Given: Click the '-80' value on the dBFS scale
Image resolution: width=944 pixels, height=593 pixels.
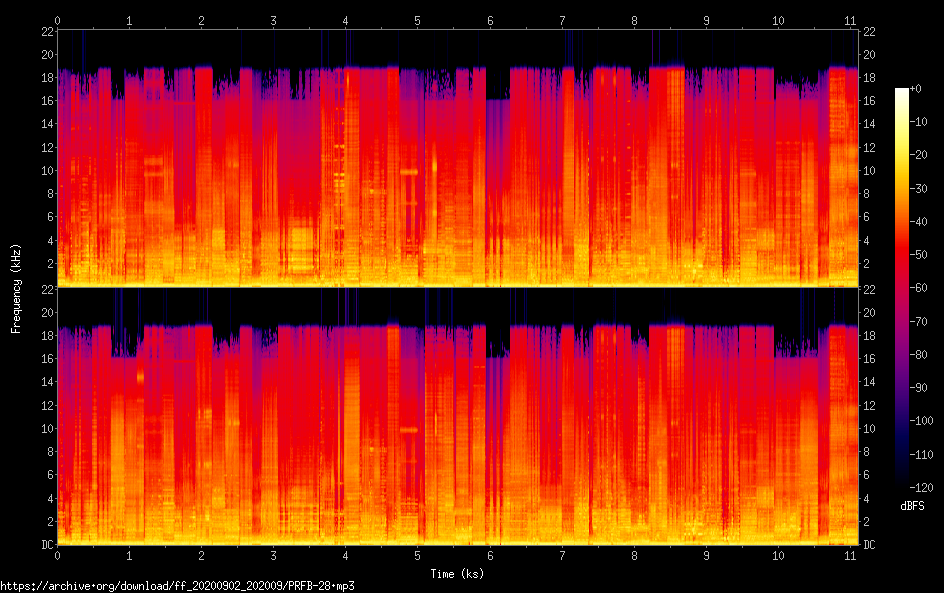Looking at the screenshot, I should pyautogui.click(x=918, y=355).
